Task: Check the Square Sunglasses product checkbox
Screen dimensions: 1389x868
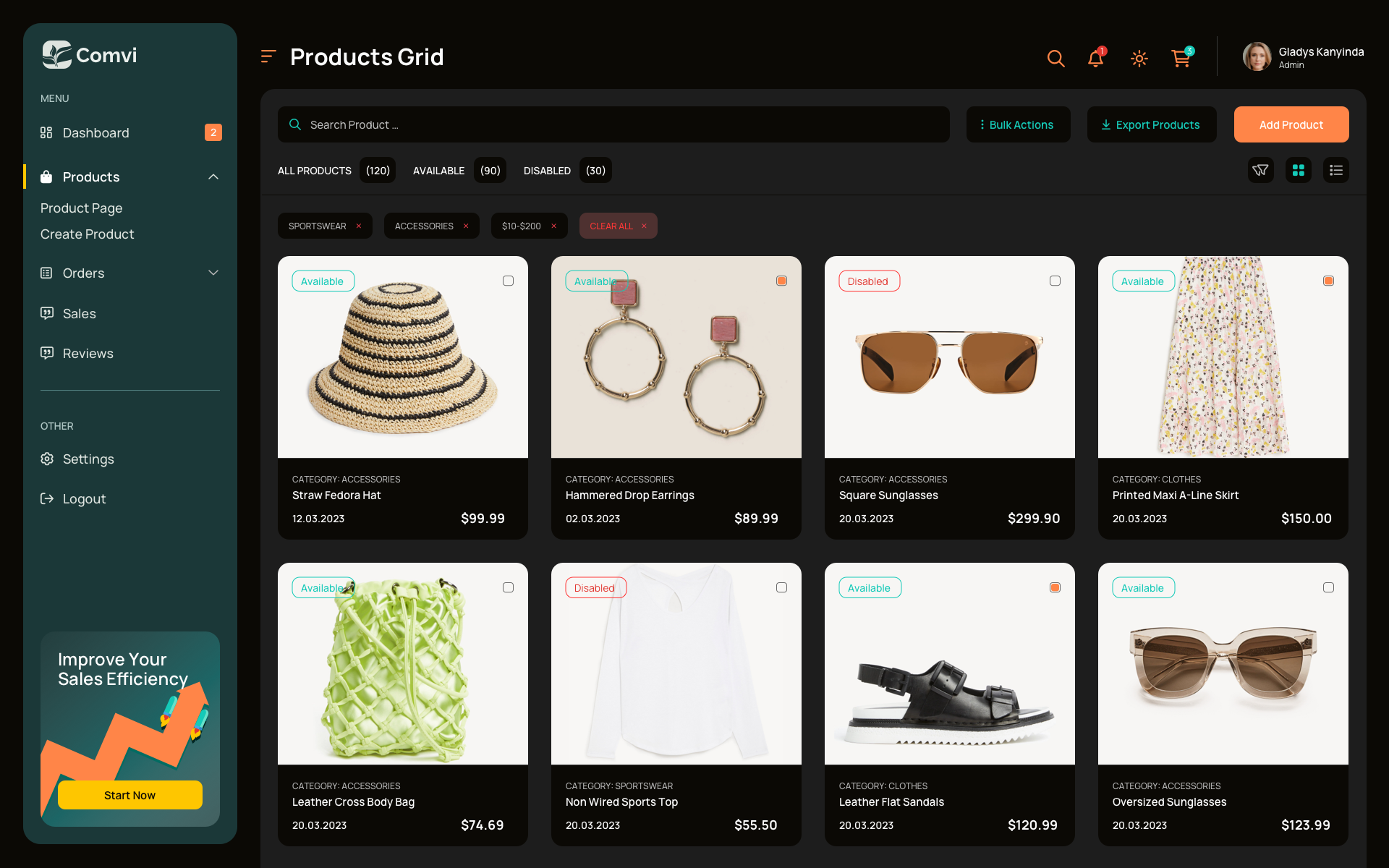Action: (x=1055, y=280)
